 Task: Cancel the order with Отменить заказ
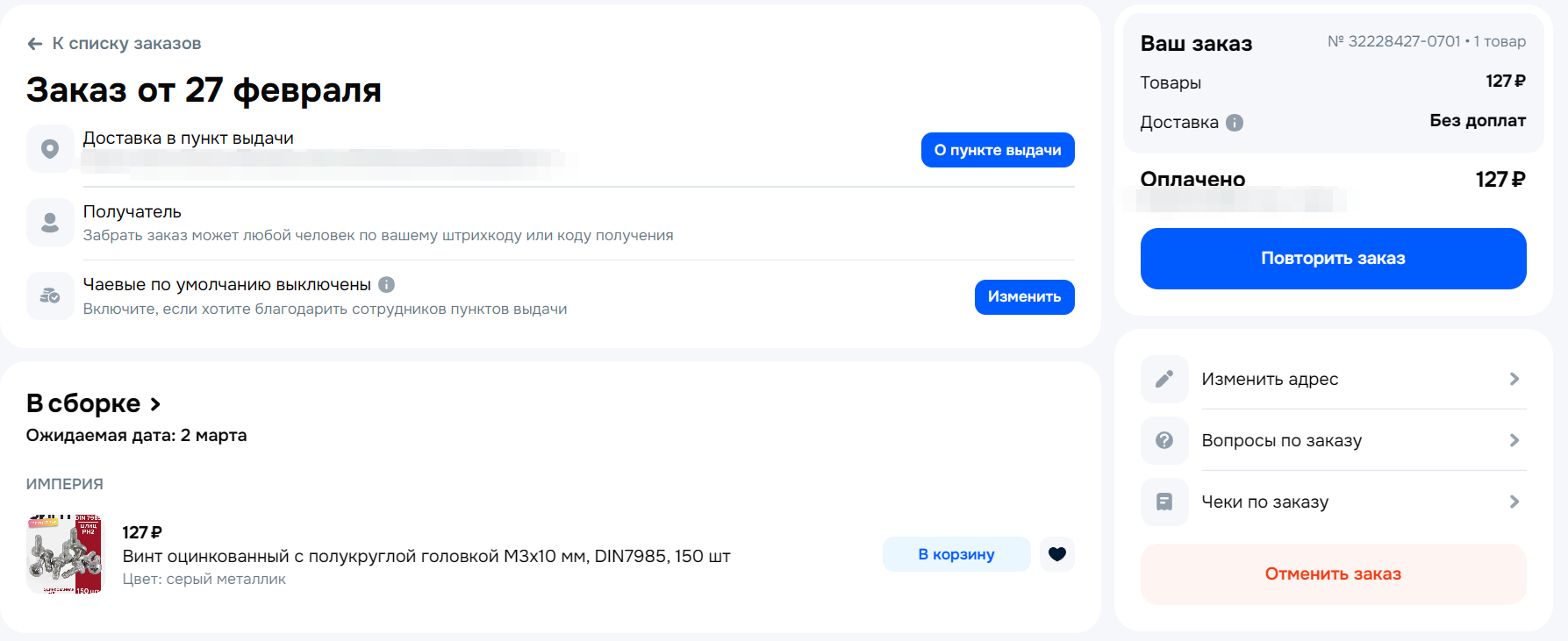coord(1333,574)
